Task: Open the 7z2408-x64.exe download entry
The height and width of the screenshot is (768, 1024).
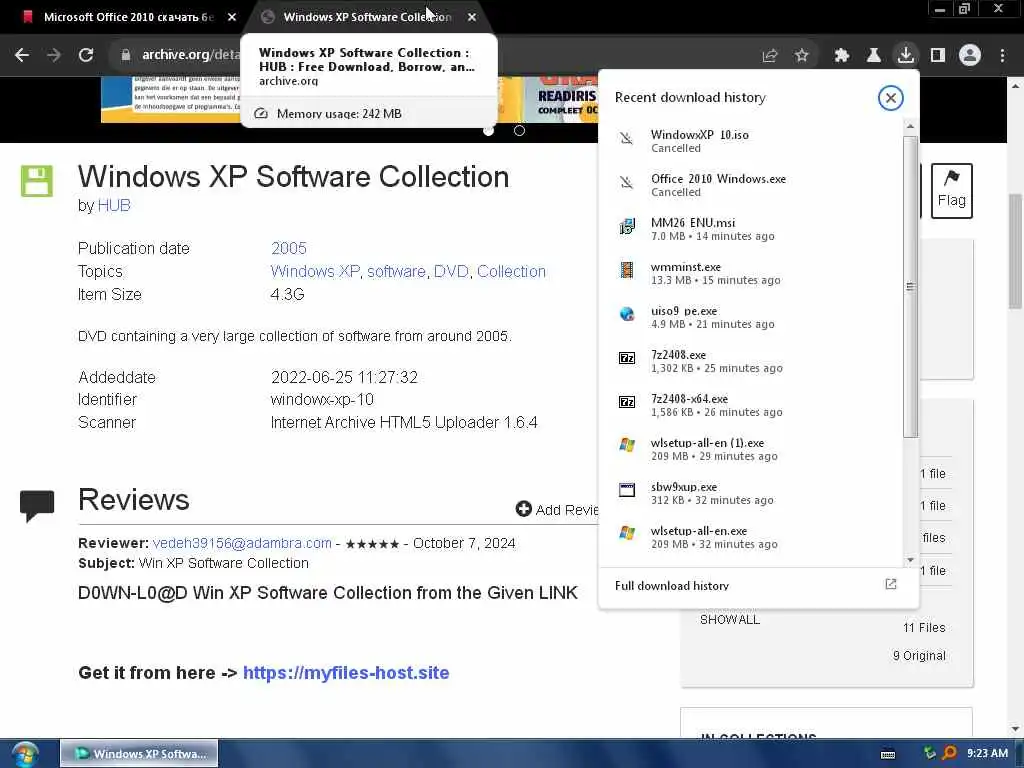Action: [x=751, y=405]
